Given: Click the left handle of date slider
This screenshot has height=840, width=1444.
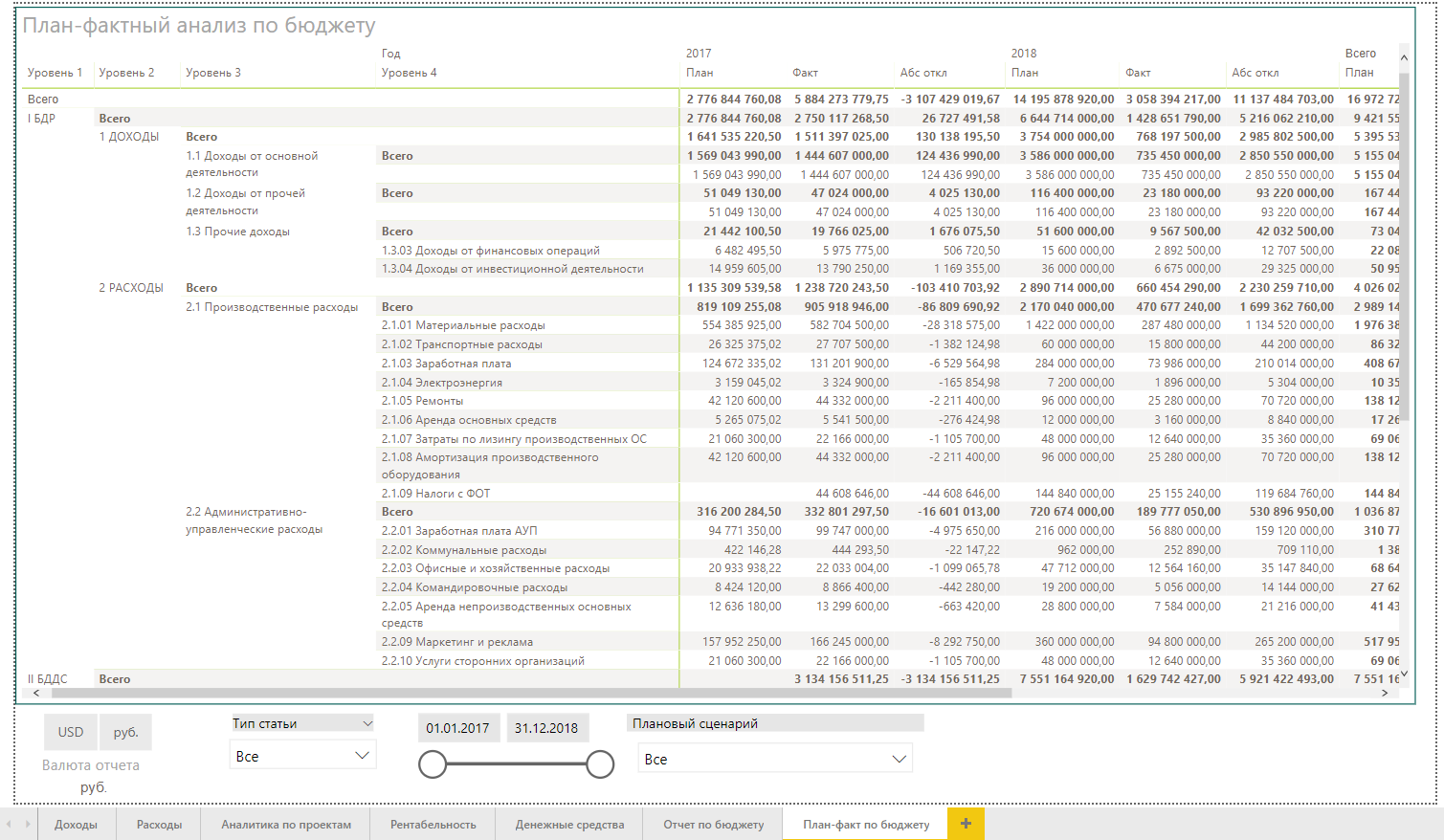Looking at the screenshot, I should pyautogui.click(x=433, y=764).
